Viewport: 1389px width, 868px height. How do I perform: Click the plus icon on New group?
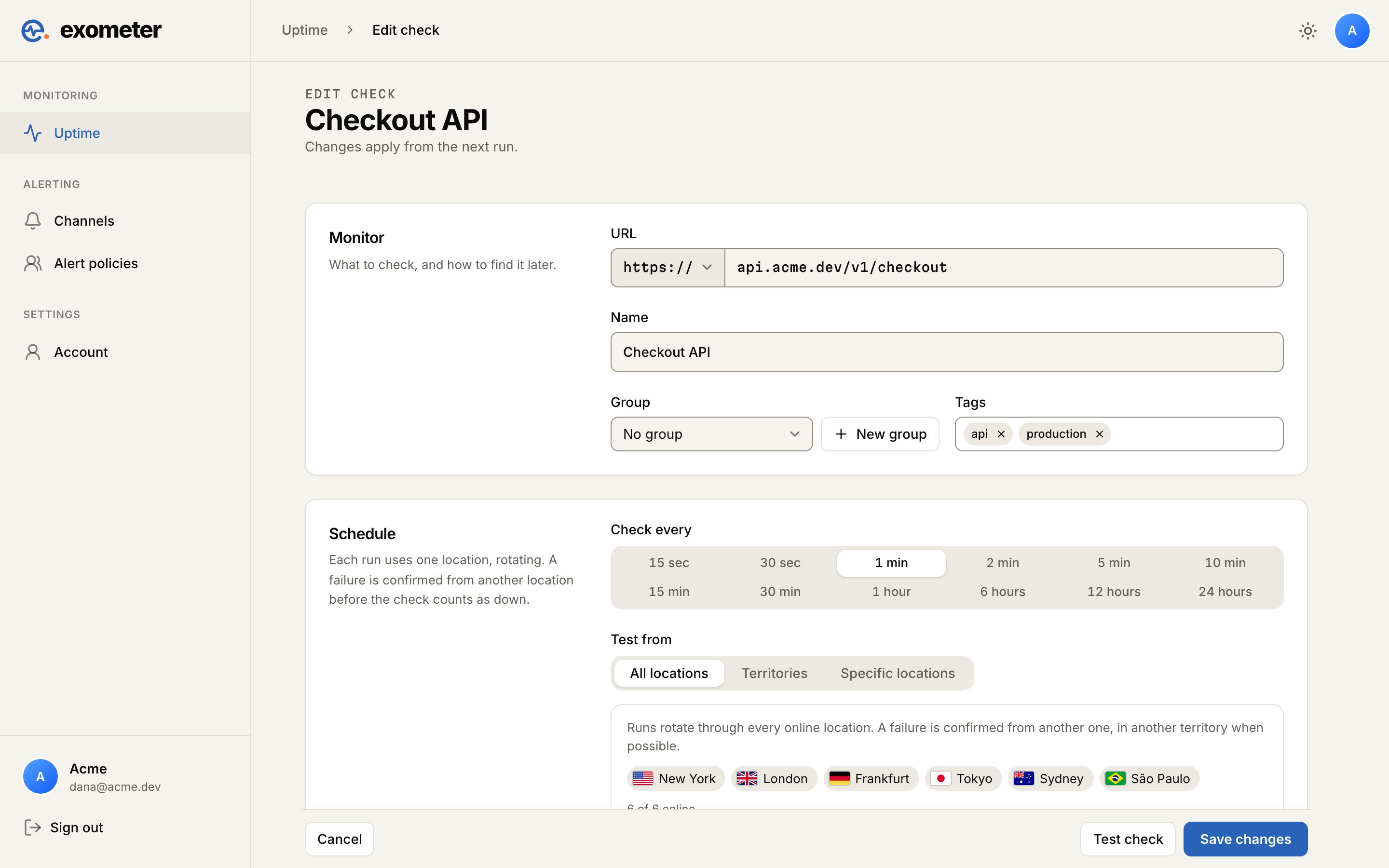point(841,434)
